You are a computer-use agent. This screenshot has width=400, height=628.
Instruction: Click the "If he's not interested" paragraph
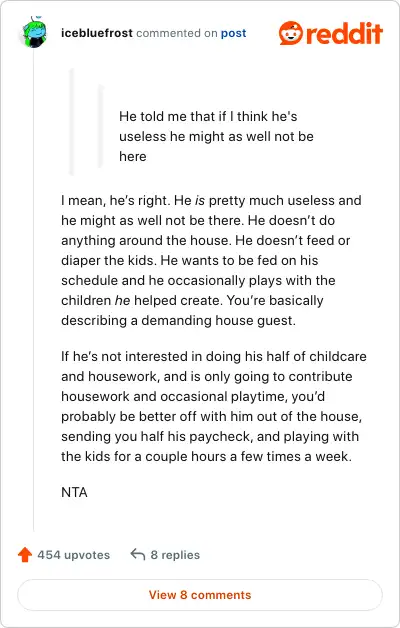214,406
